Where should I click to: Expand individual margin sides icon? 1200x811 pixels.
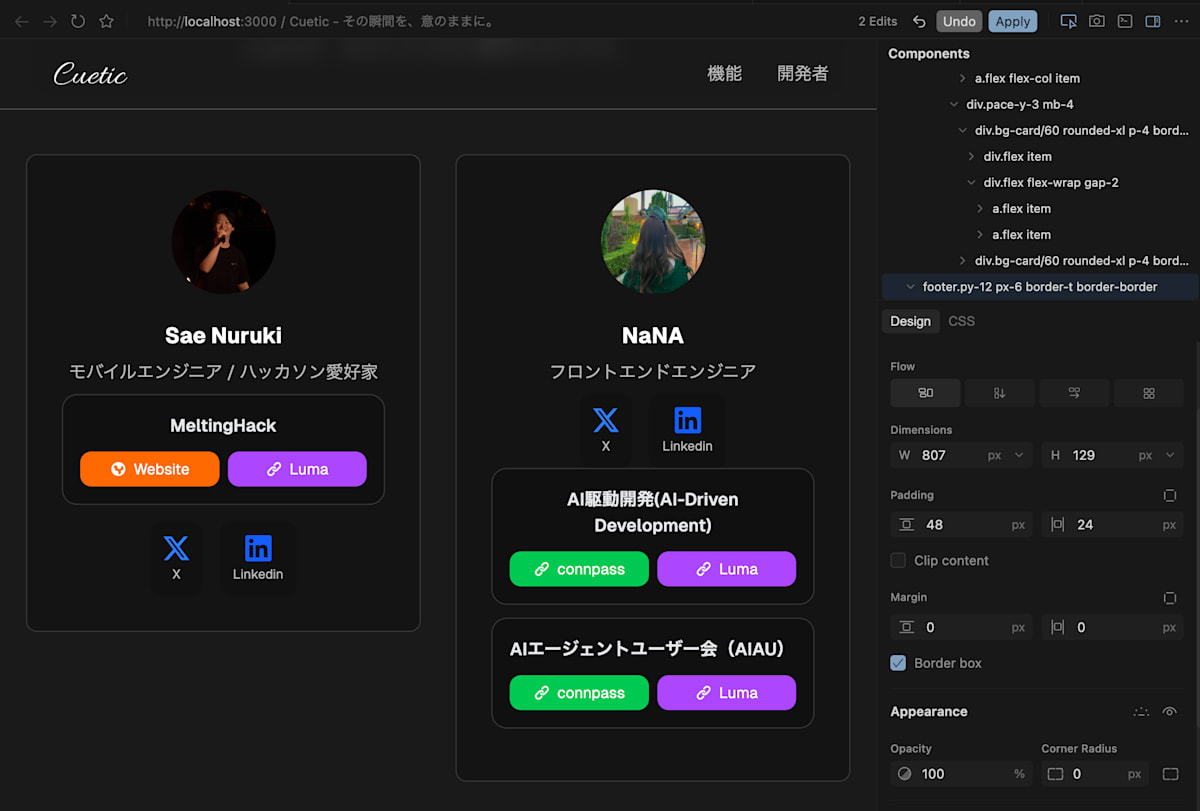(x=1169, y=598)
